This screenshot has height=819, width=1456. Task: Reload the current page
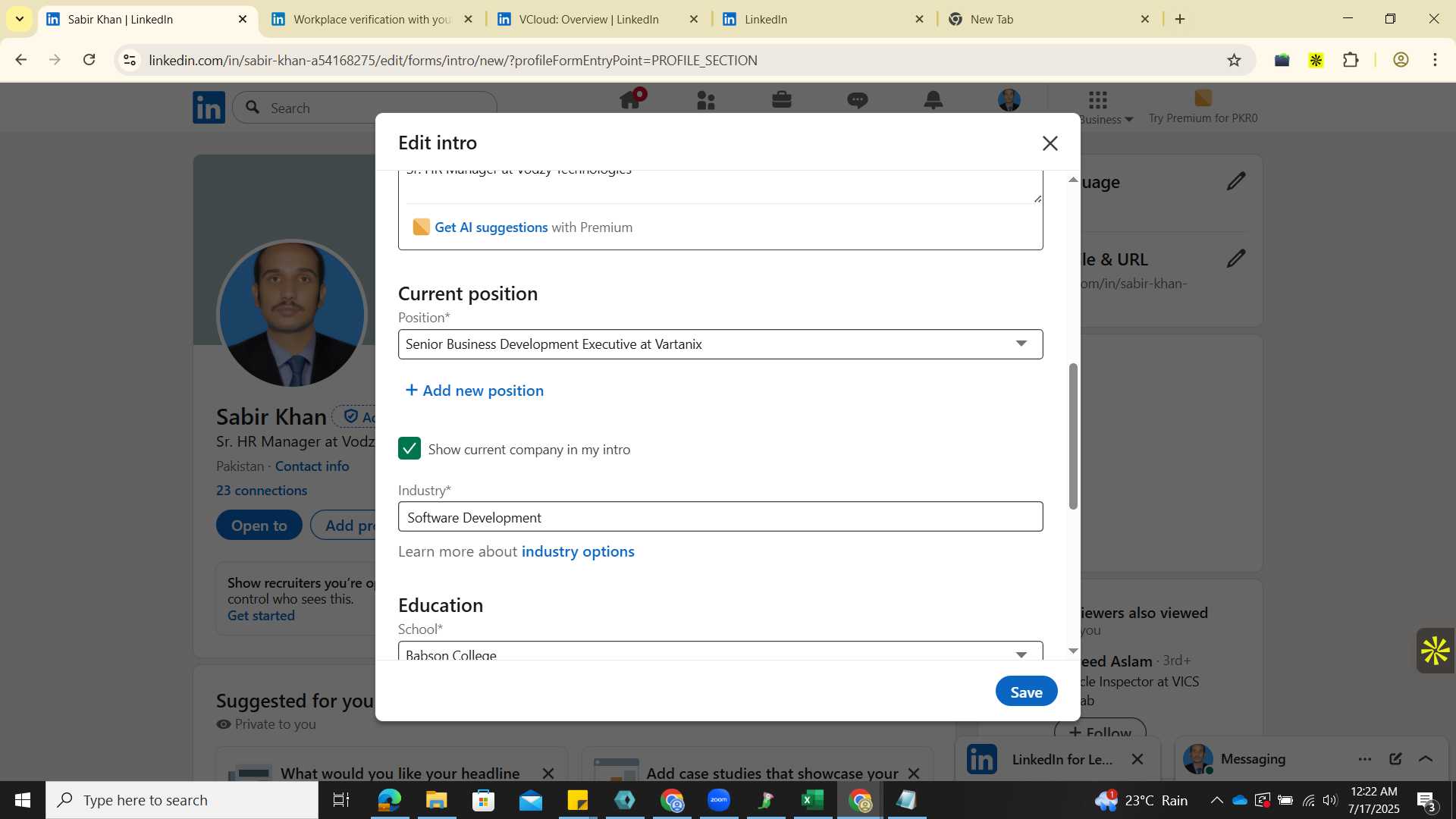(89, 60)
